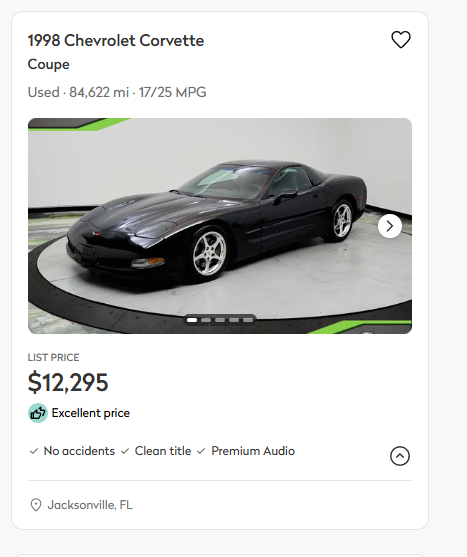Image resolution: width=467 pixels, height=557 pixels.
Task: Show next photo with right arrow
Action: 390,226
